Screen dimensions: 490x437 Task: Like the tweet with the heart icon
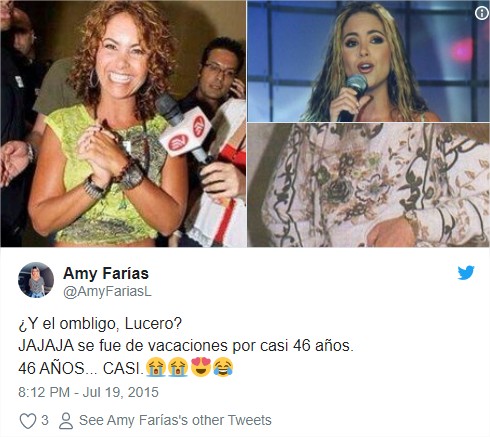(28, 421)
